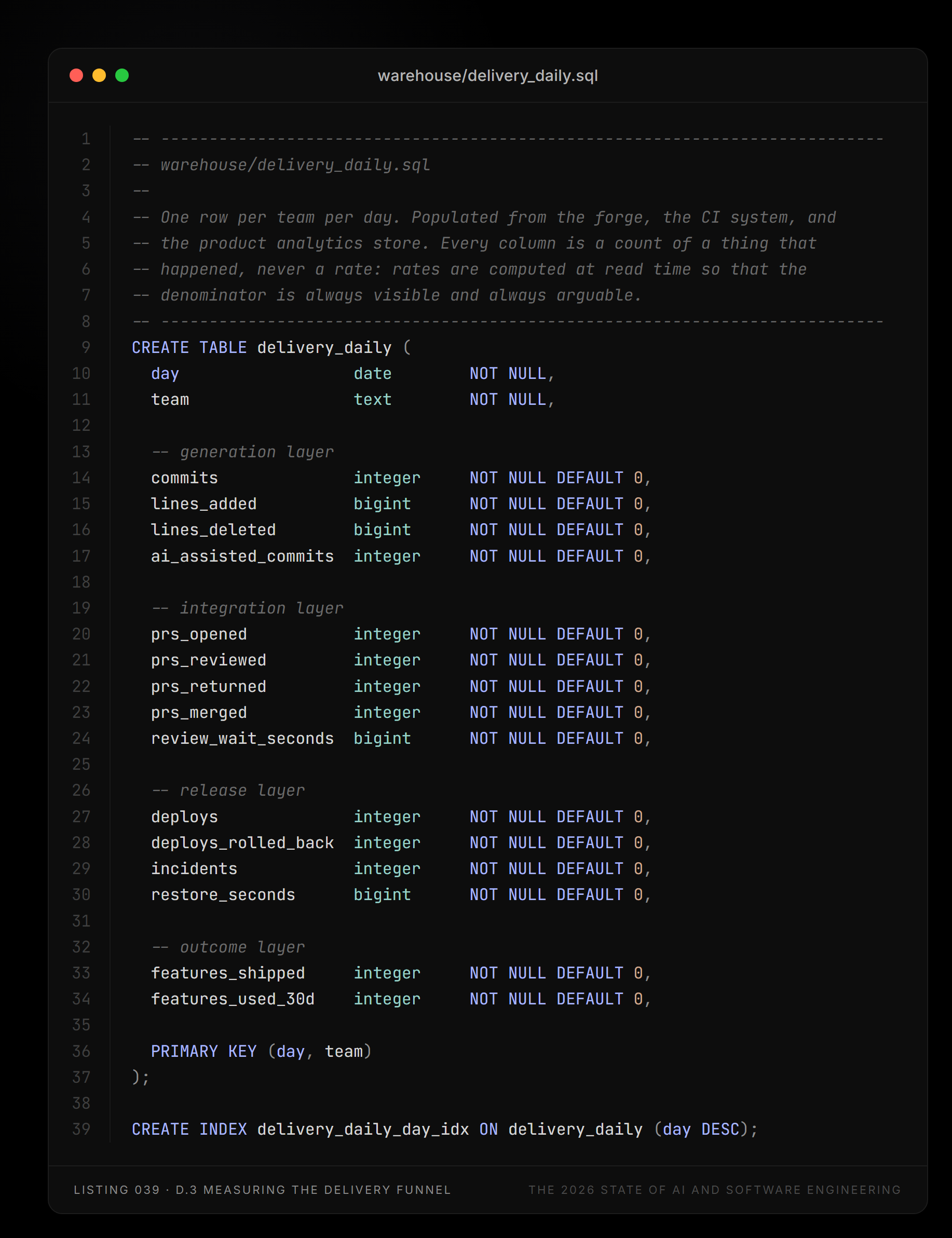Click the red close window button

pyautogui.click(x=76, y=75)
